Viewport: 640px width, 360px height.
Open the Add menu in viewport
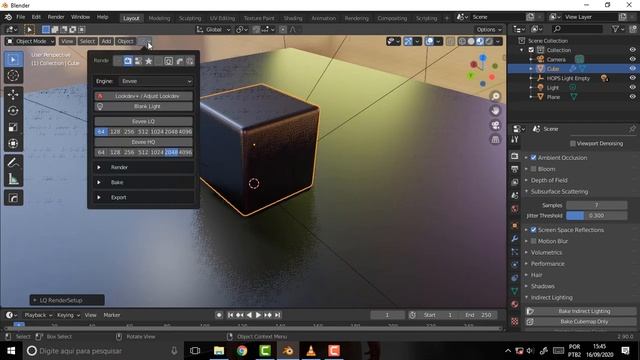(x=106, y=41)
